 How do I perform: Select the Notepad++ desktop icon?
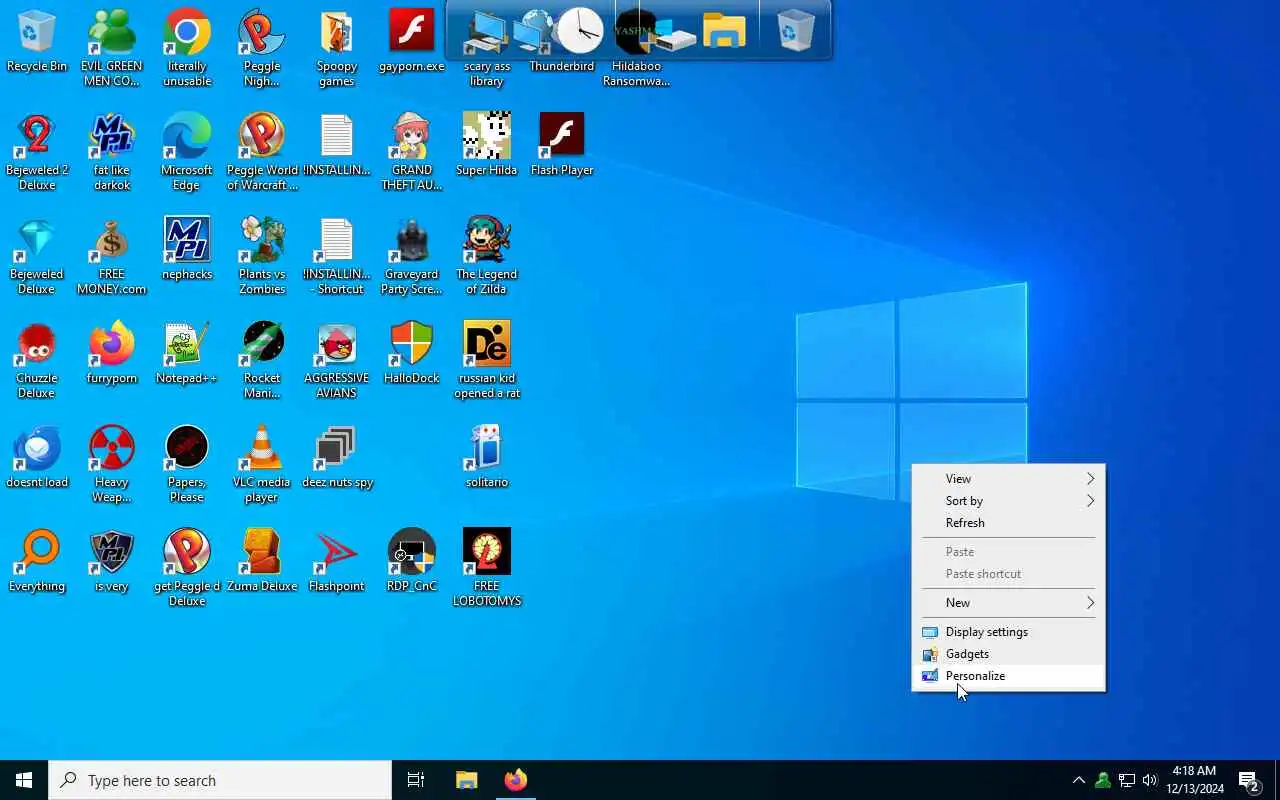187,353
